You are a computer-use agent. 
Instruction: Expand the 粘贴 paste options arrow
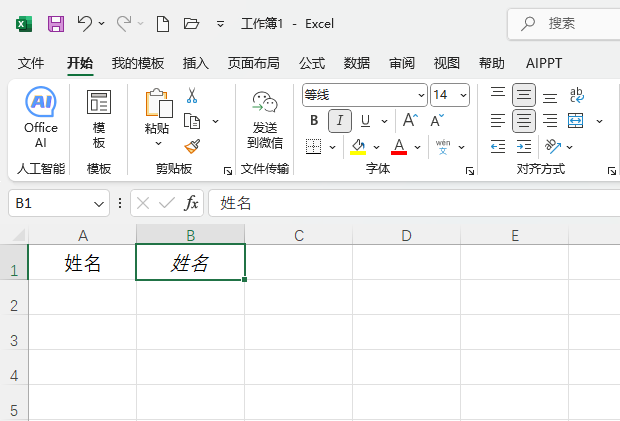tap(158, 143)
